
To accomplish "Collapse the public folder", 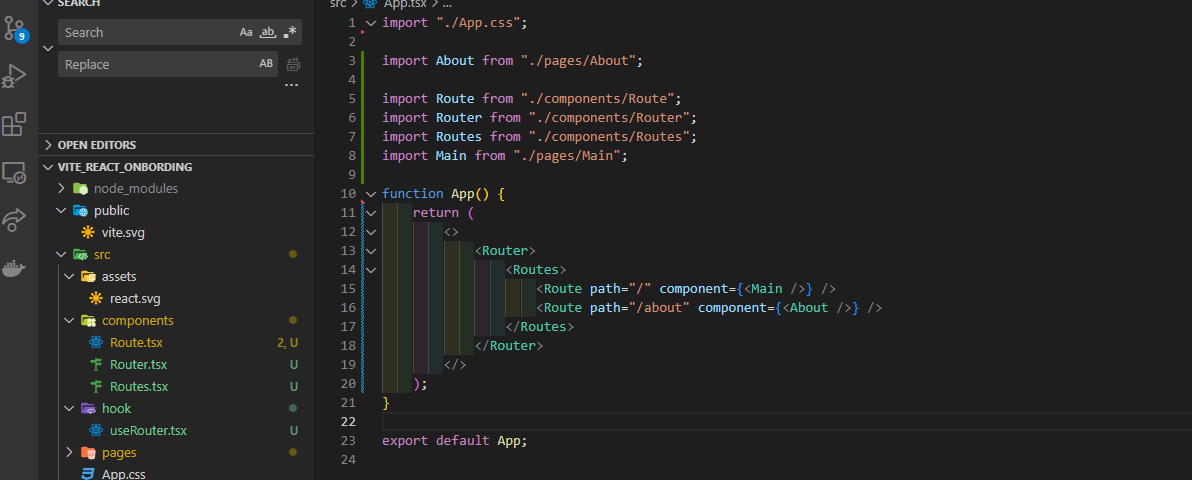I will coord(62,211).
